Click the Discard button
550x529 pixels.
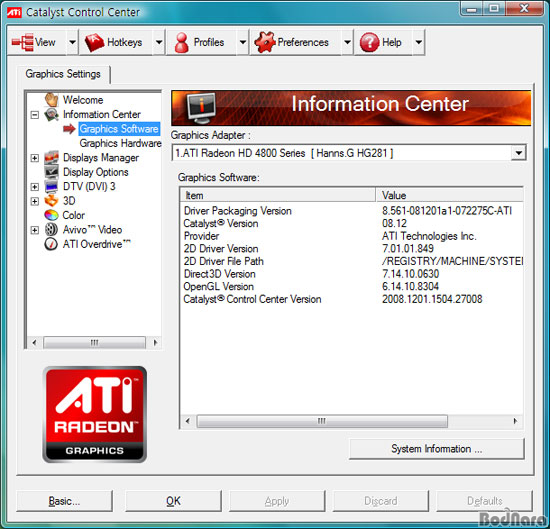[x=381, y=501]
